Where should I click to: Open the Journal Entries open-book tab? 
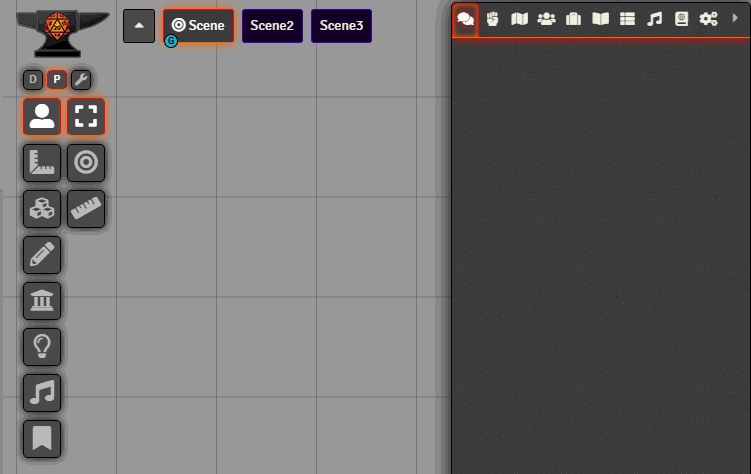pyautogui.click(x=601, y=19)
